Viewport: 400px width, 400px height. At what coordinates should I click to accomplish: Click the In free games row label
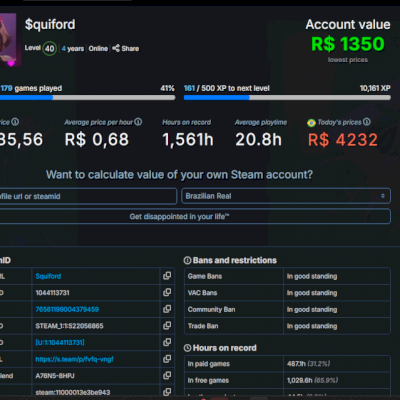[208, 381]
